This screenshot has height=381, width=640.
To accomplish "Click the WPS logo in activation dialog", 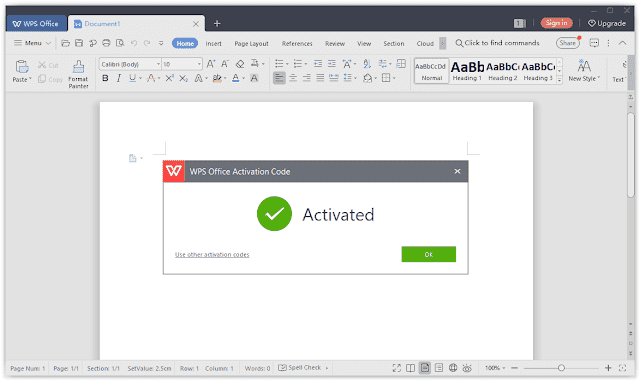I will coord(174,171).
